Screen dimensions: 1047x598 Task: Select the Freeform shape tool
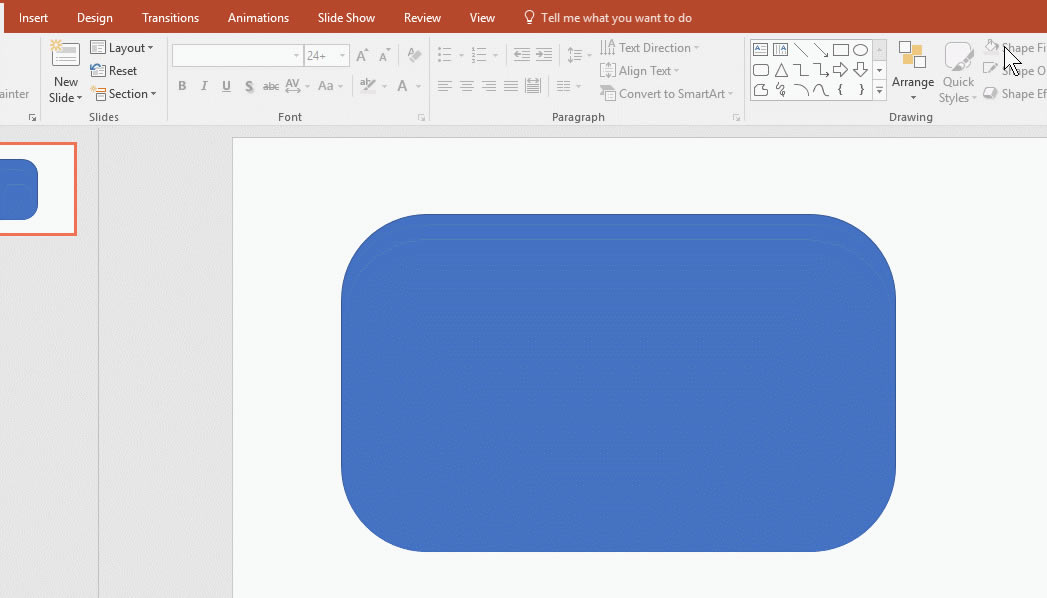[761, 89]
